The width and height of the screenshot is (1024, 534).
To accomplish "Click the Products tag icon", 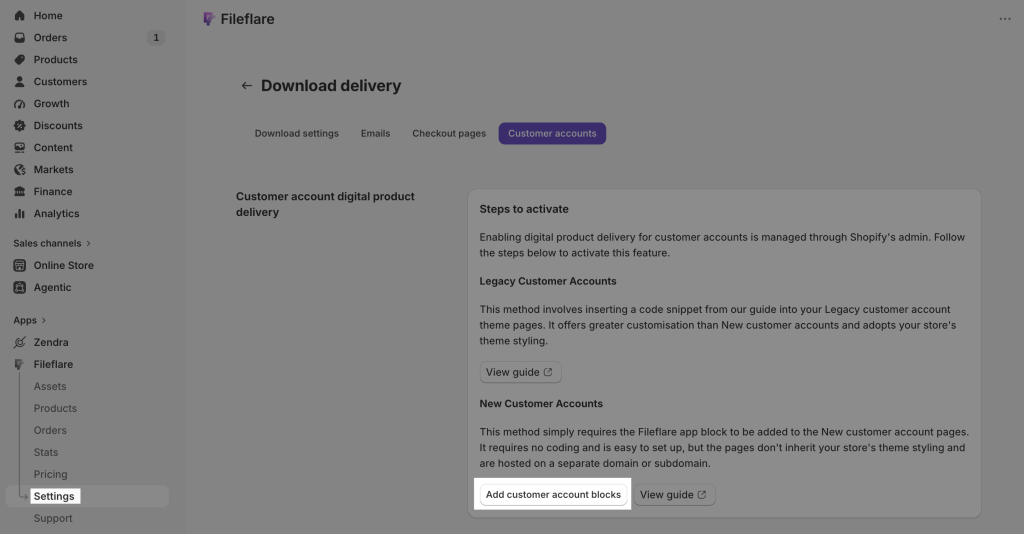I will pos(20,59).
